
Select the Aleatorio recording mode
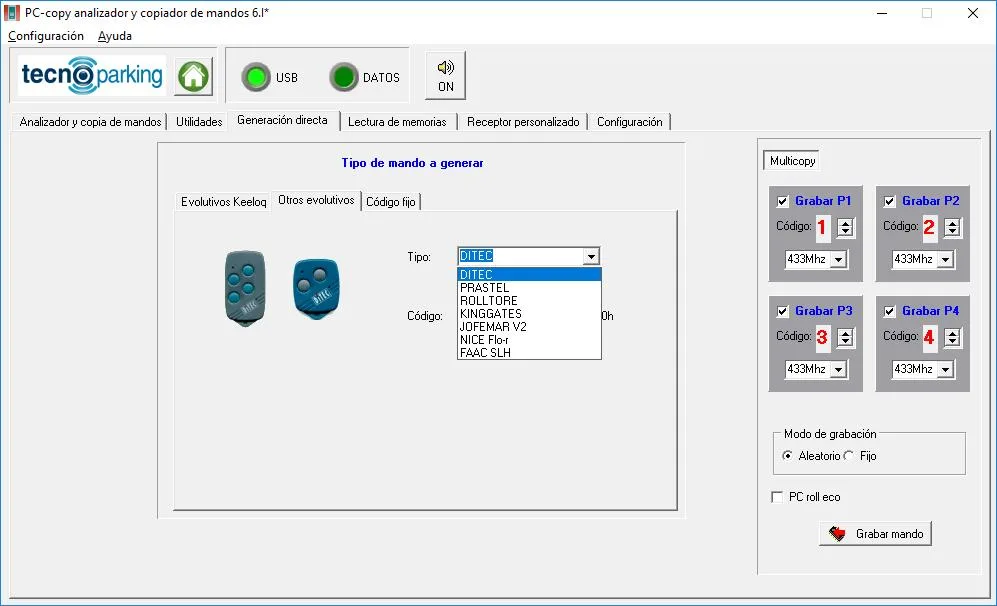click(x=788, y=456)
